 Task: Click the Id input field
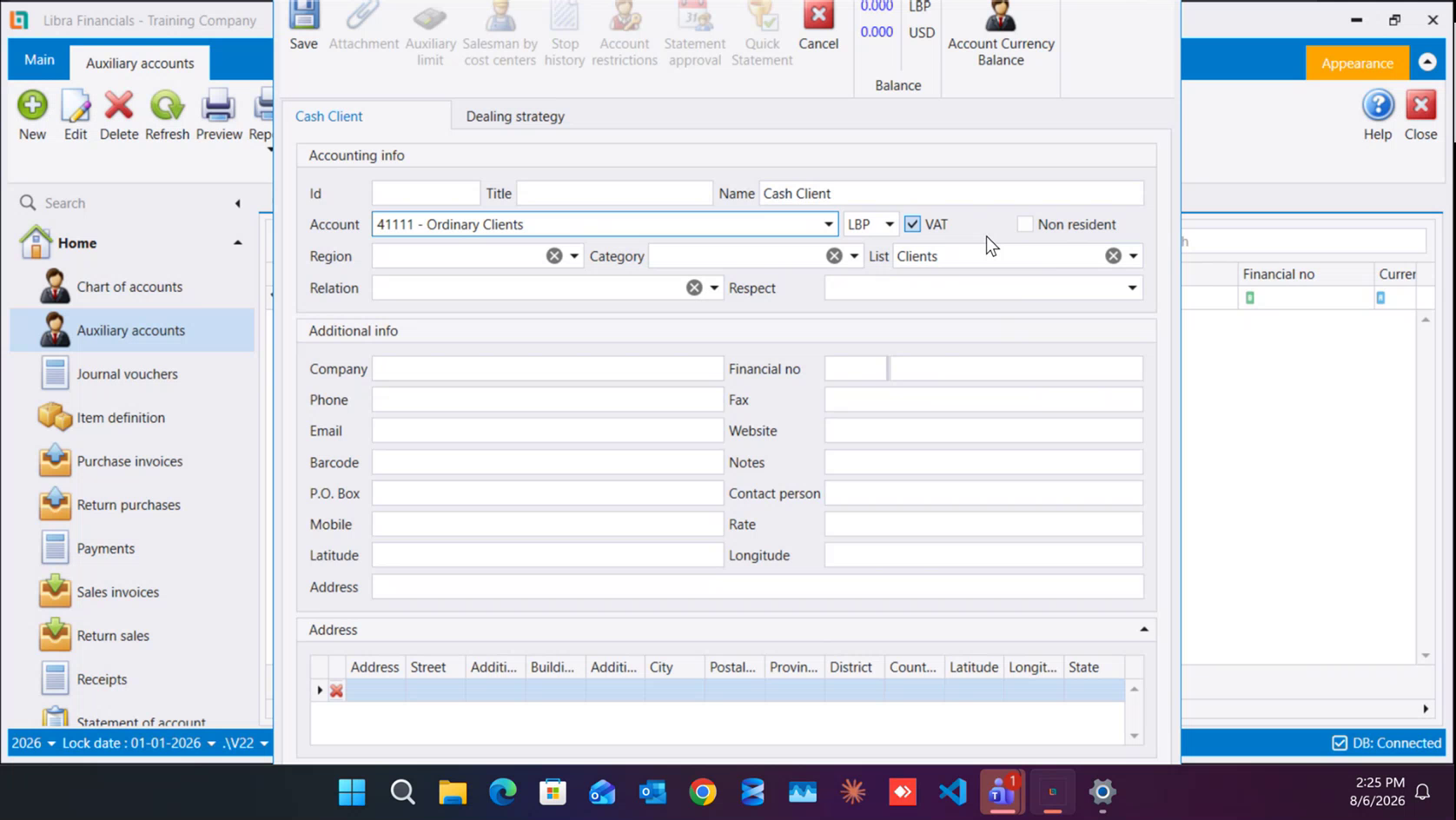click(x=426, y=193)
